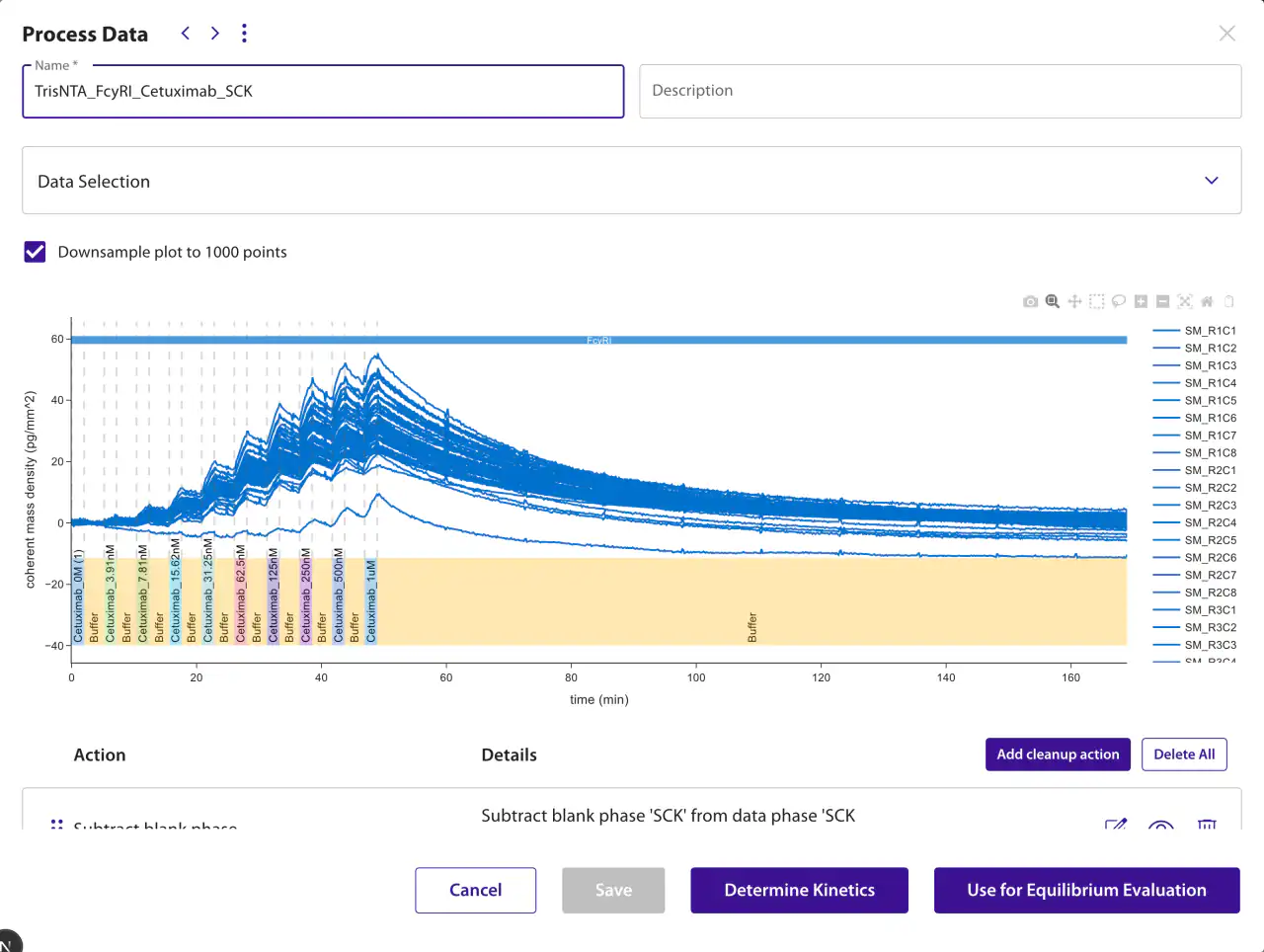
Task: Toggle SM_R2C6 trace in legend
Action: [1195, 558]
